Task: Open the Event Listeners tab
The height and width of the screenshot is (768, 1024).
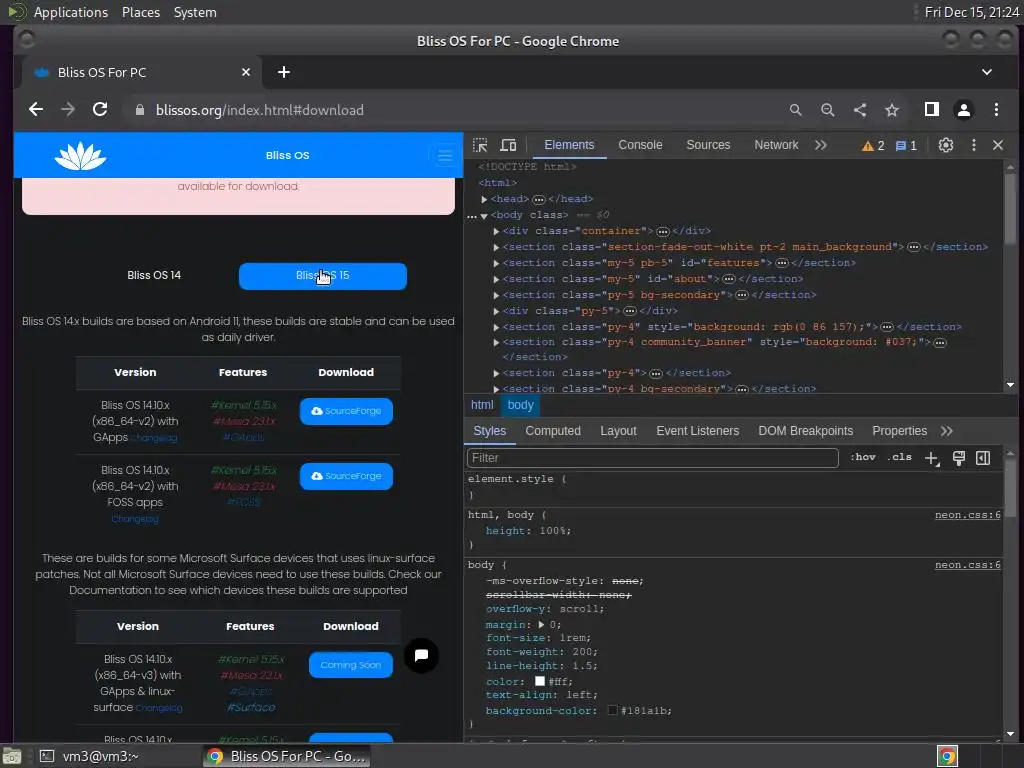Action: tap(697, 431)
